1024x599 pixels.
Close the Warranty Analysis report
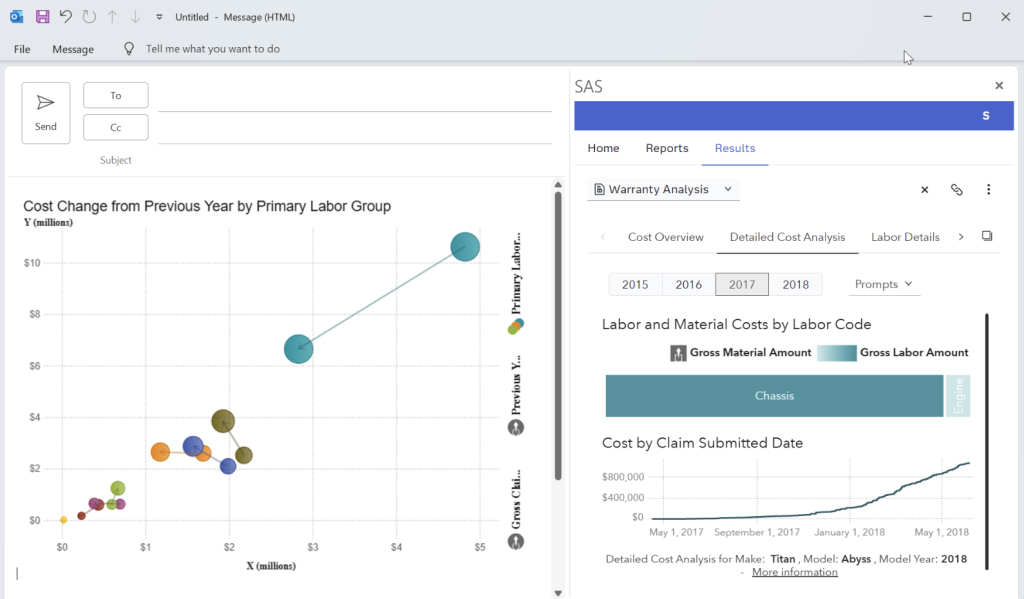[925, 190]
